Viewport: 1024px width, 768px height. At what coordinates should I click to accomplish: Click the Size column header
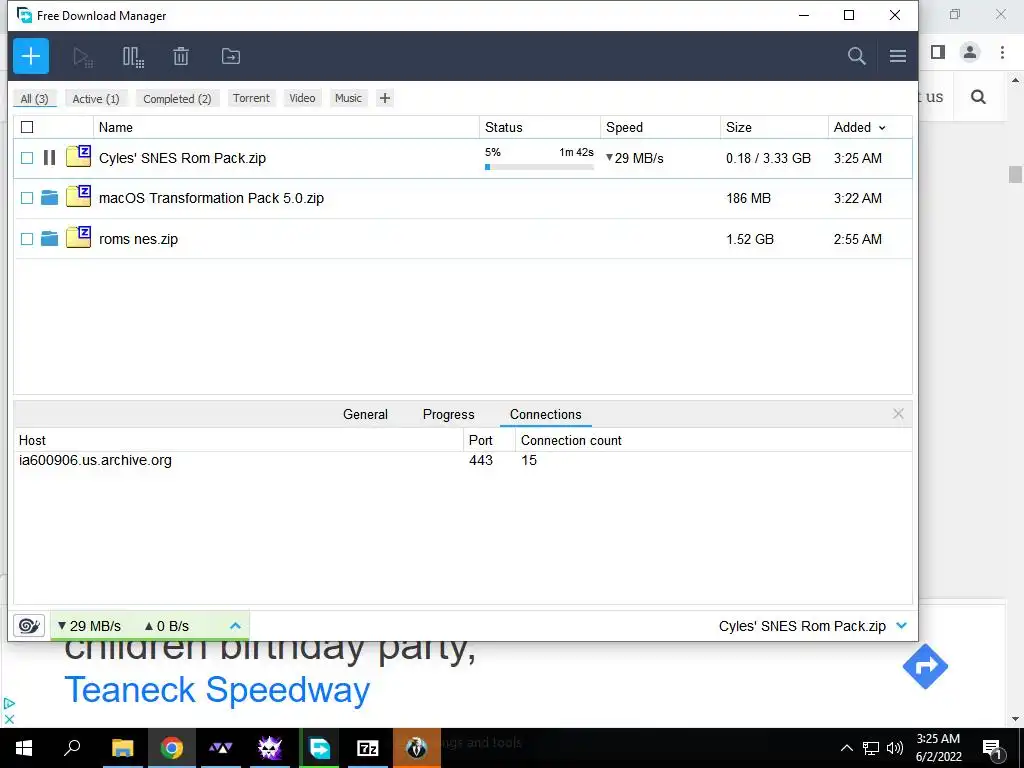tap(774, 127)
